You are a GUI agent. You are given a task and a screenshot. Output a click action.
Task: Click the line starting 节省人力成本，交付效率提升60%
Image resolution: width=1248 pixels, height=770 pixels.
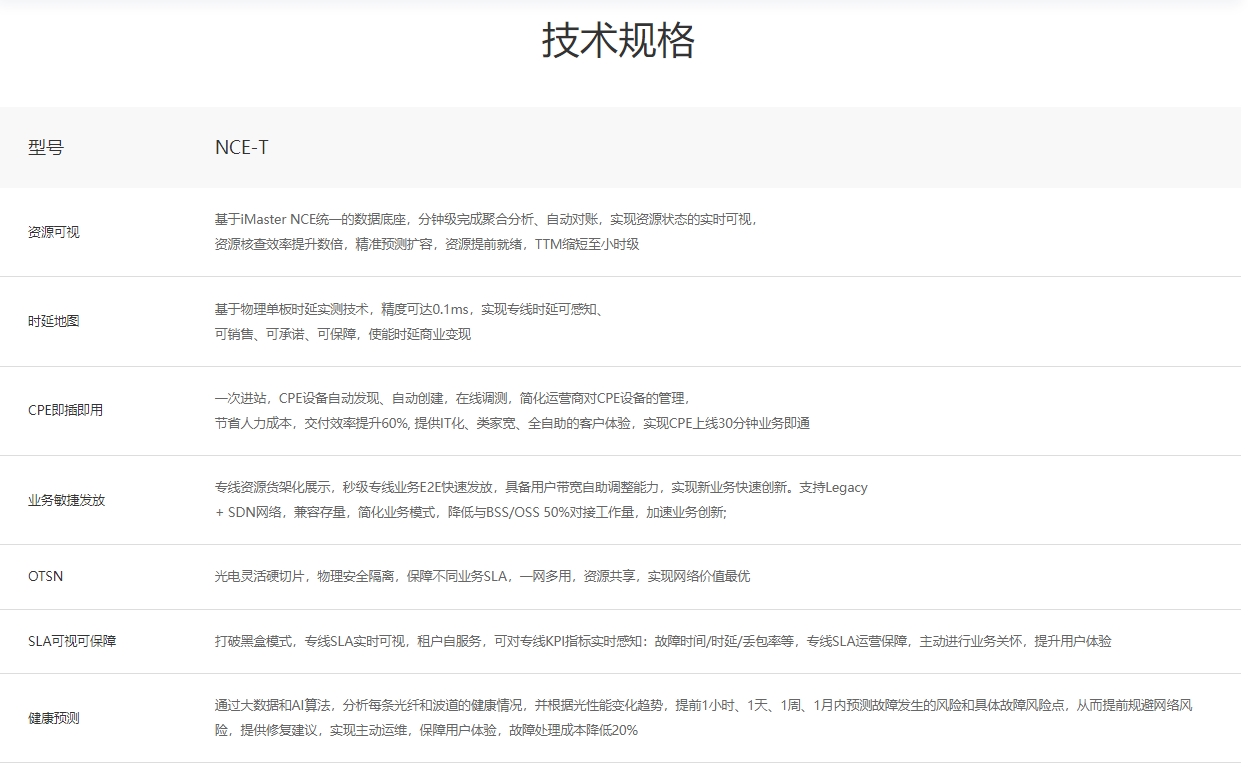click(512, 423)
